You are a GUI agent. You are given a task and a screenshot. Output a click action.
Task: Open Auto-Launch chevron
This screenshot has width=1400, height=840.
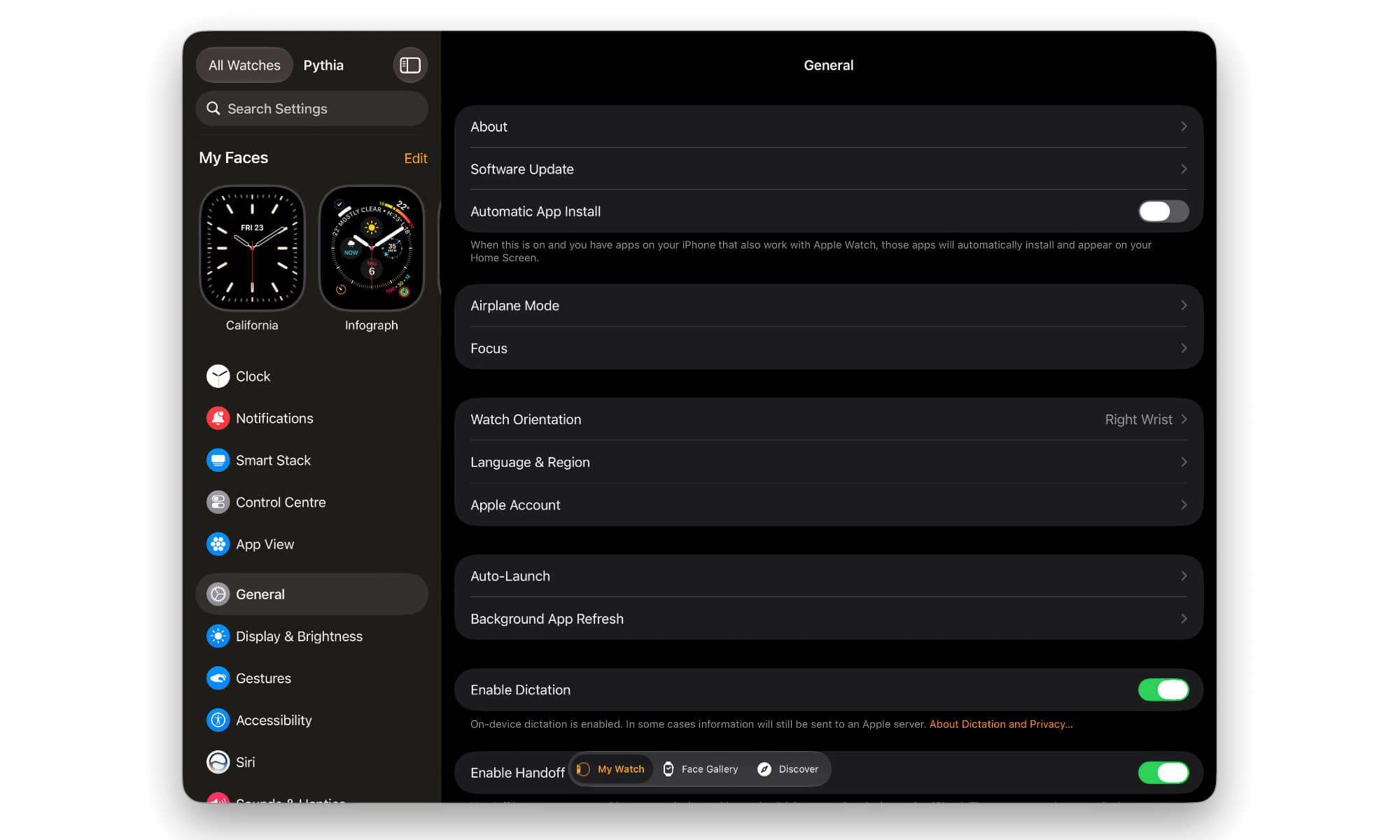click(x=1184, y=576)
